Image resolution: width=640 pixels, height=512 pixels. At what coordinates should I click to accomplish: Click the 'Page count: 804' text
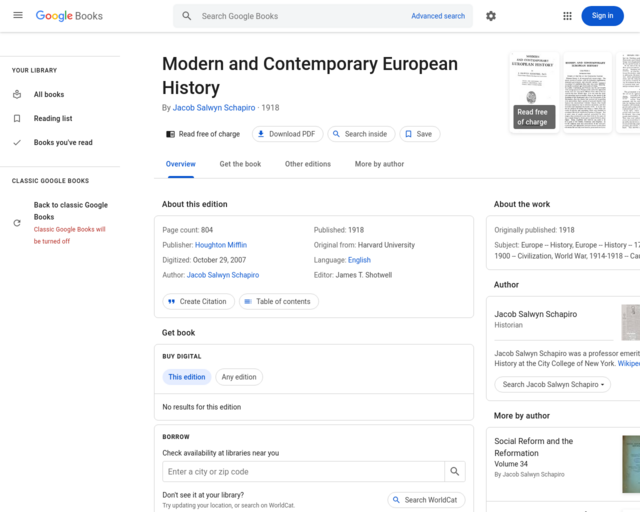point(188,230)
